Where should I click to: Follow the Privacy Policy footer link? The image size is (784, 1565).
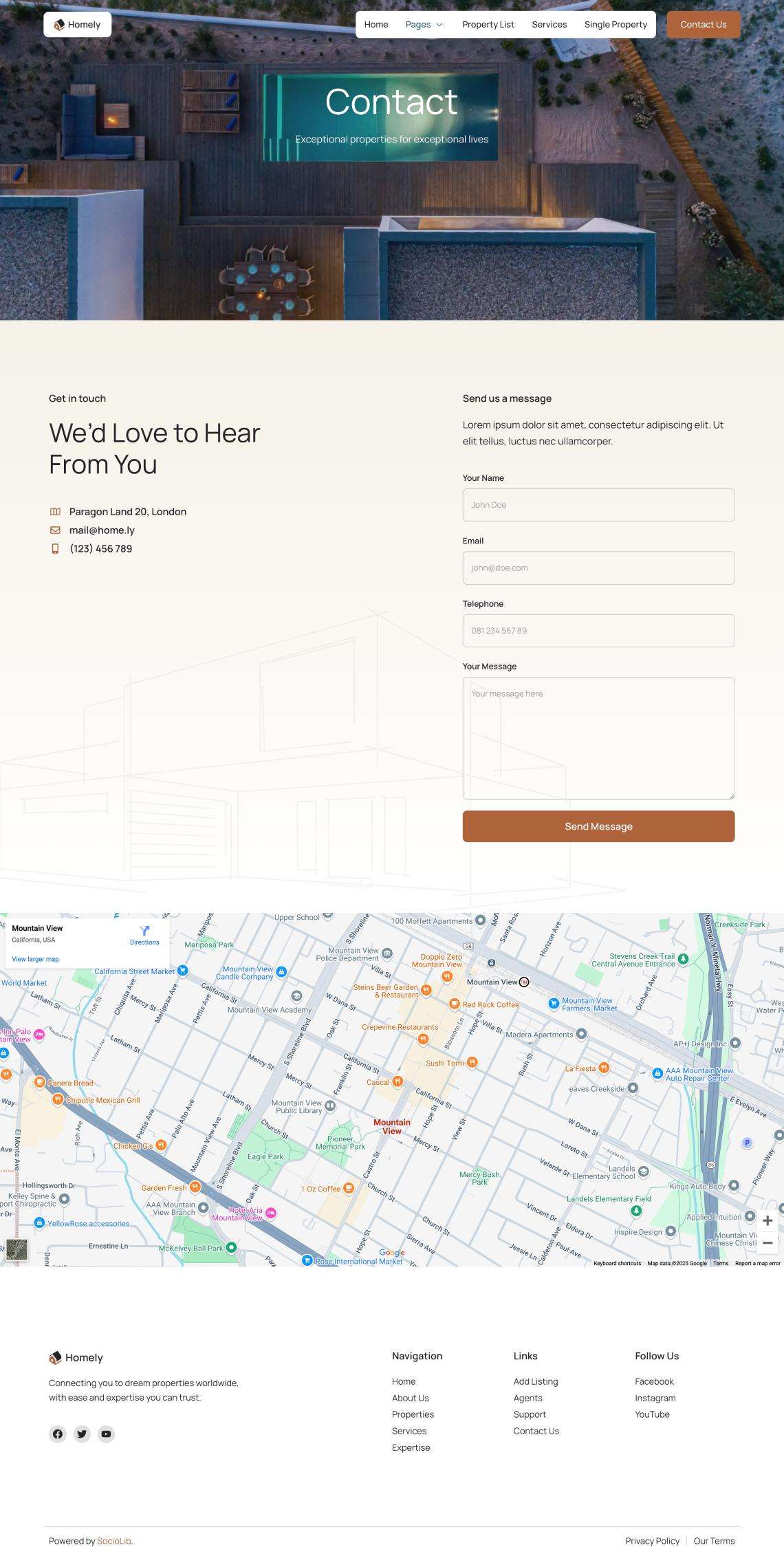point(652,1541)
